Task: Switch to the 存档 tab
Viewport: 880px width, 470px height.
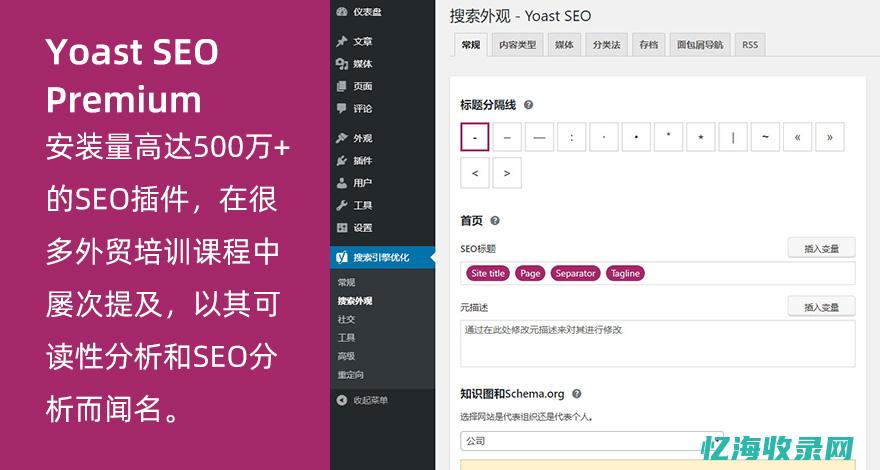Action: pyautogui.click(x=649, y=45)
